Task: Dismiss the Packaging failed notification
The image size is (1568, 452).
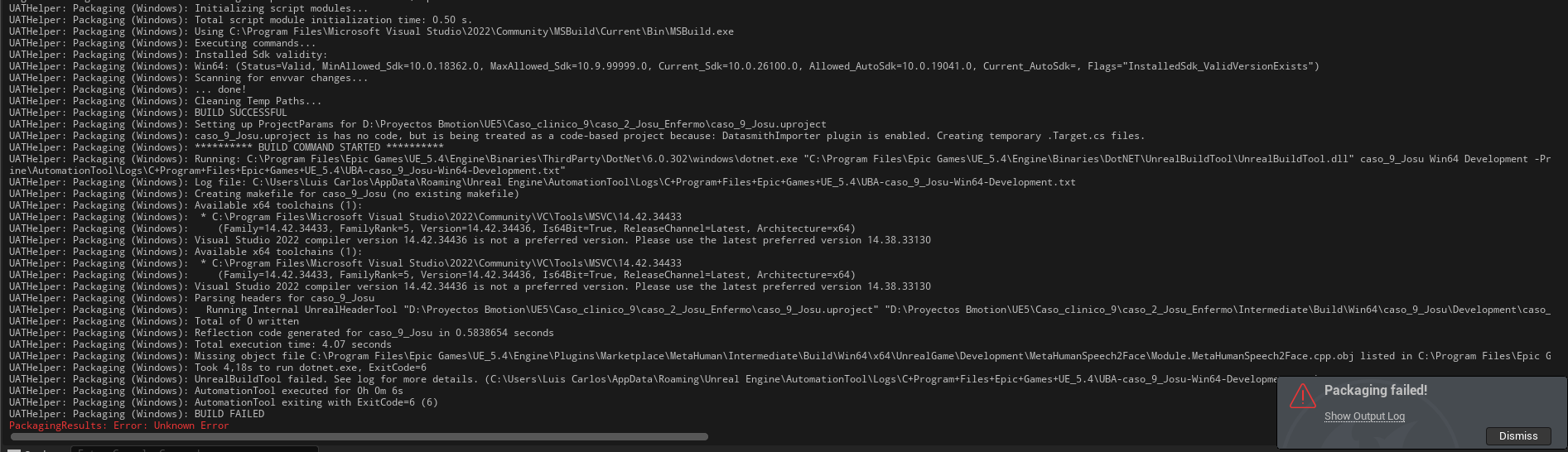Action: (1517, 436)
